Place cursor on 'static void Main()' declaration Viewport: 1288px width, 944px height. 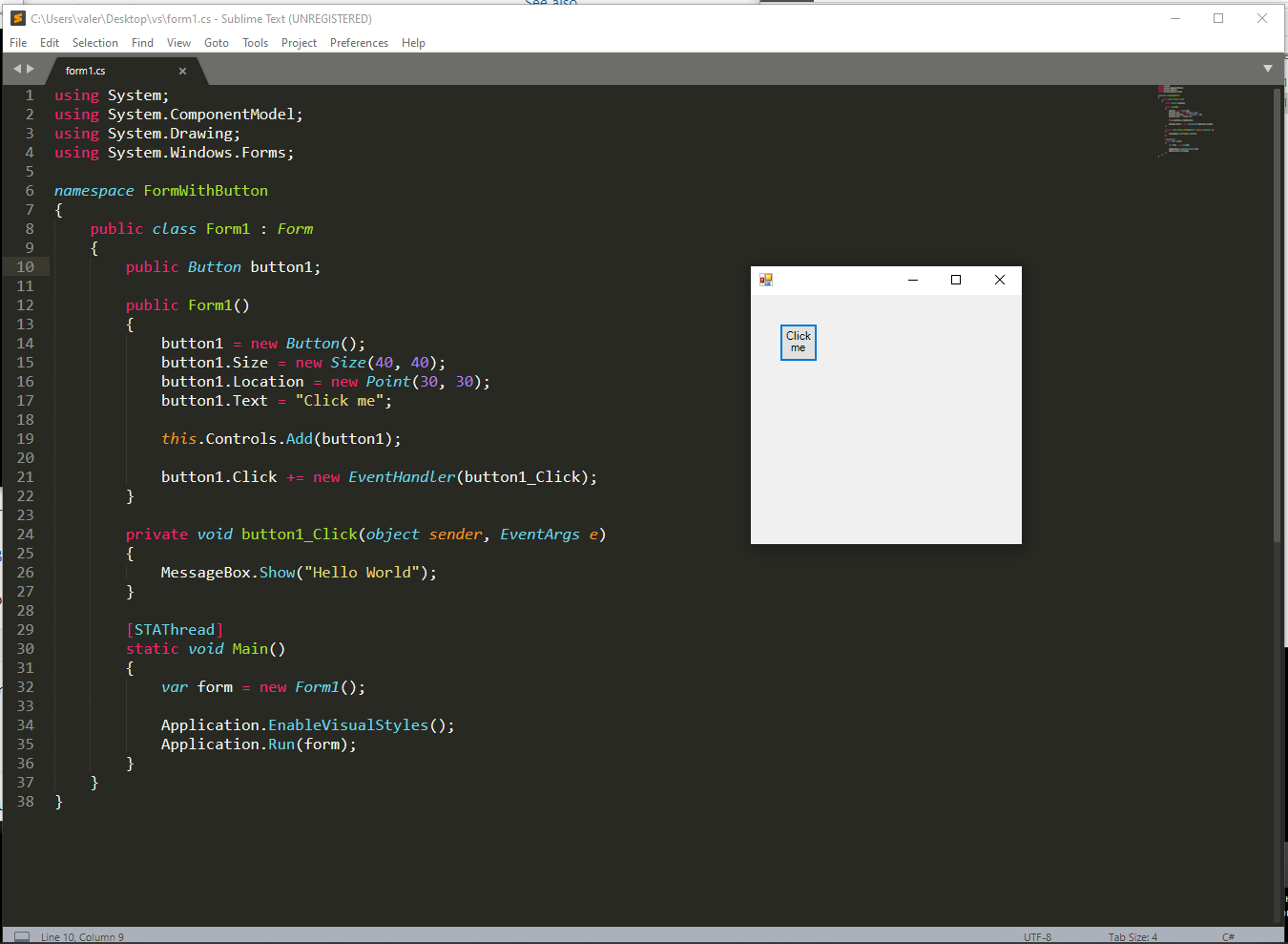pyautogui.click(x=206, y=649)
